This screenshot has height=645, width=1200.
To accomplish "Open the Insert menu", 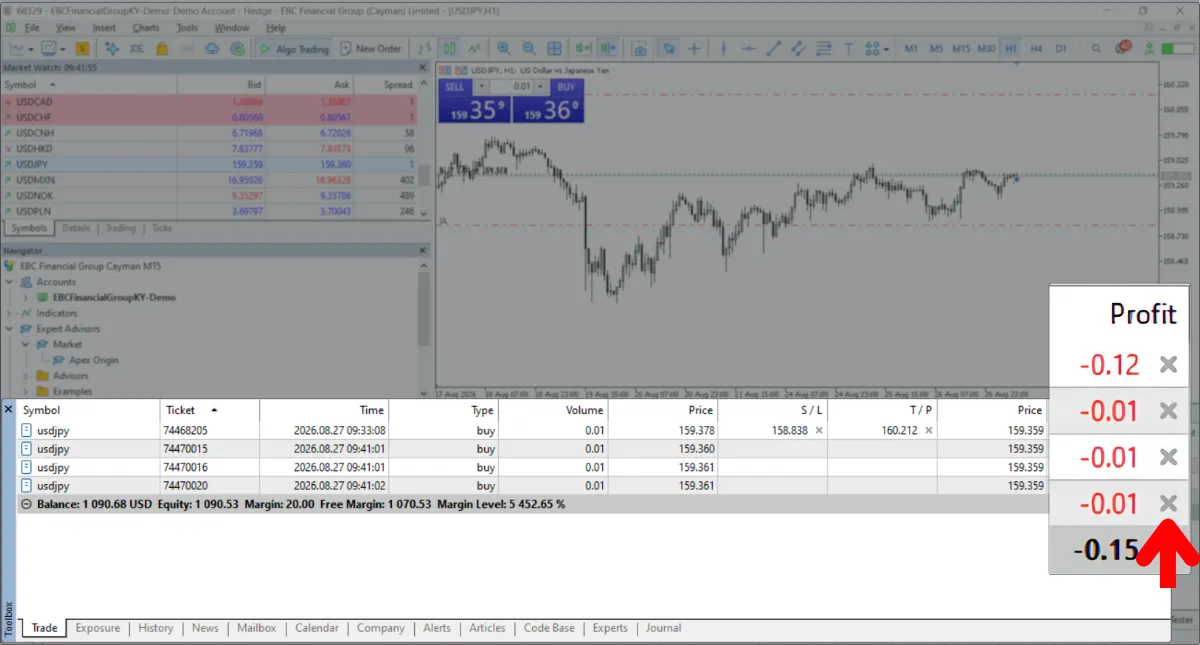I will [104, 28].
